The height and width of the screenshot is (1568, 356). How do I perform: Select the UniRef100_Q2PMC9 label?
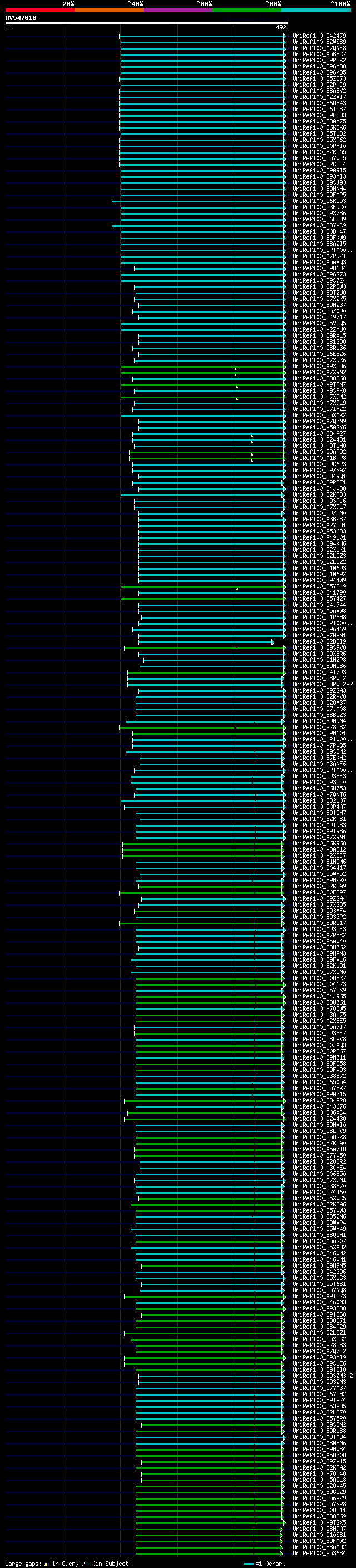(319, 85)
